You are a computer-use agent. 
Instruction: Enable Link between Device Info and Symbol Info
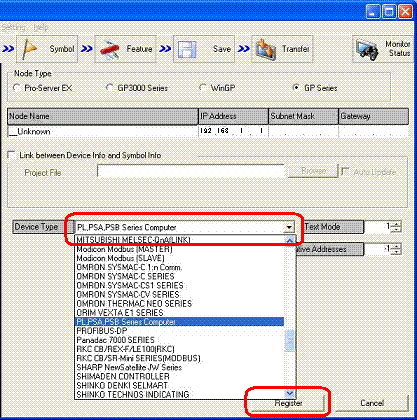pyautogui.click(x=12, y=155)
